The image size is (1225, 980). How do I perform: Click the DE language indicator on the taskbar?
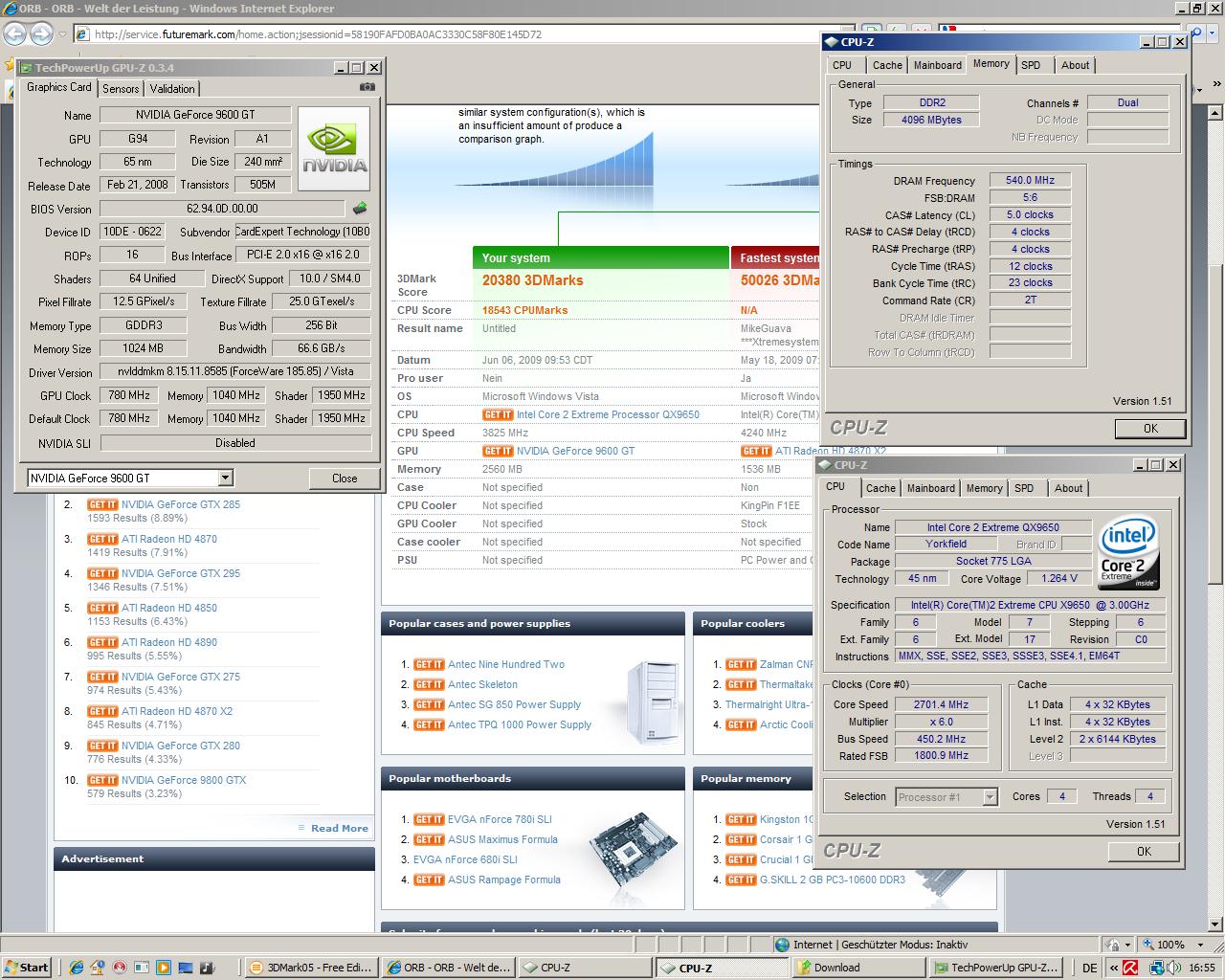click(x=1089, y=968)
